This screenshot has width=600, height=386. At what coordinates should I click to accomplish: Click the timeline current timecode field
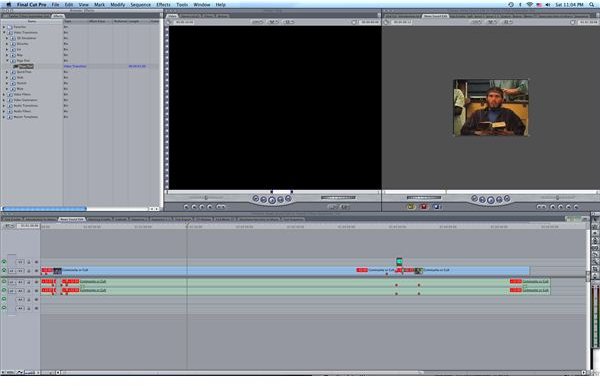point(29,226)
